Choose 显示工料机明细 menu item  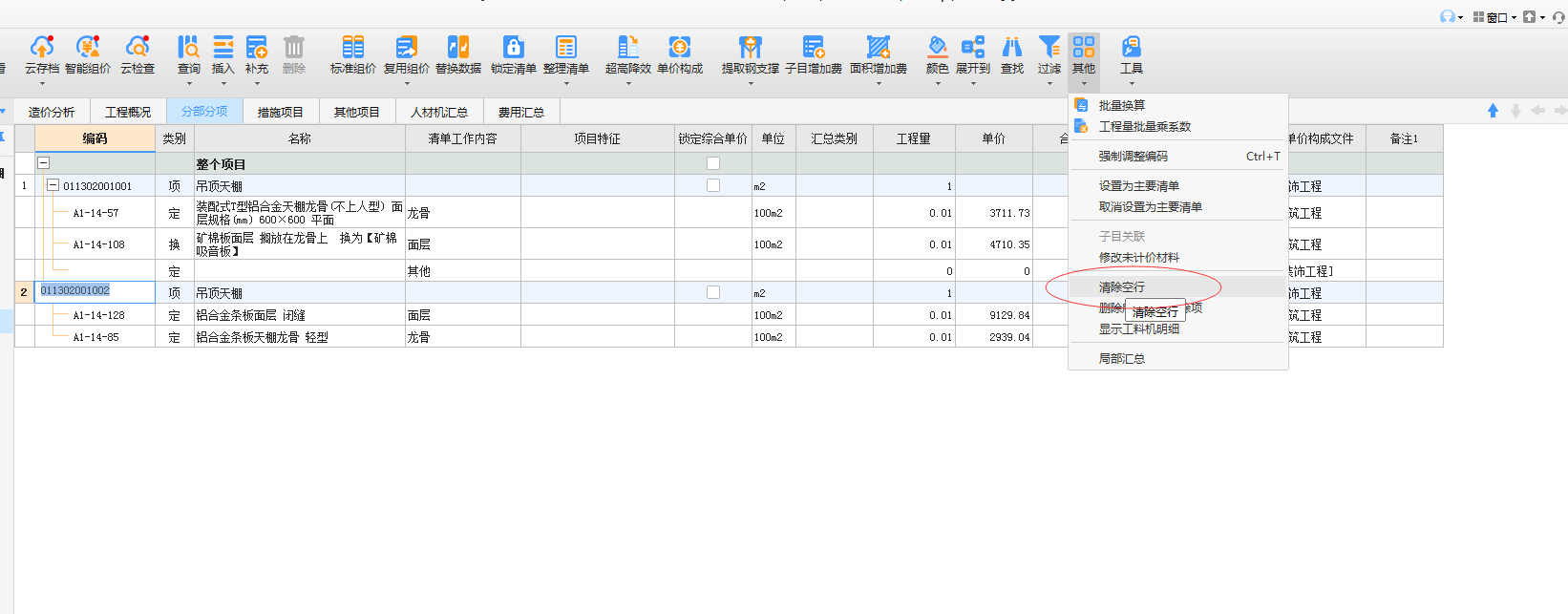(x=1178, y=329)
